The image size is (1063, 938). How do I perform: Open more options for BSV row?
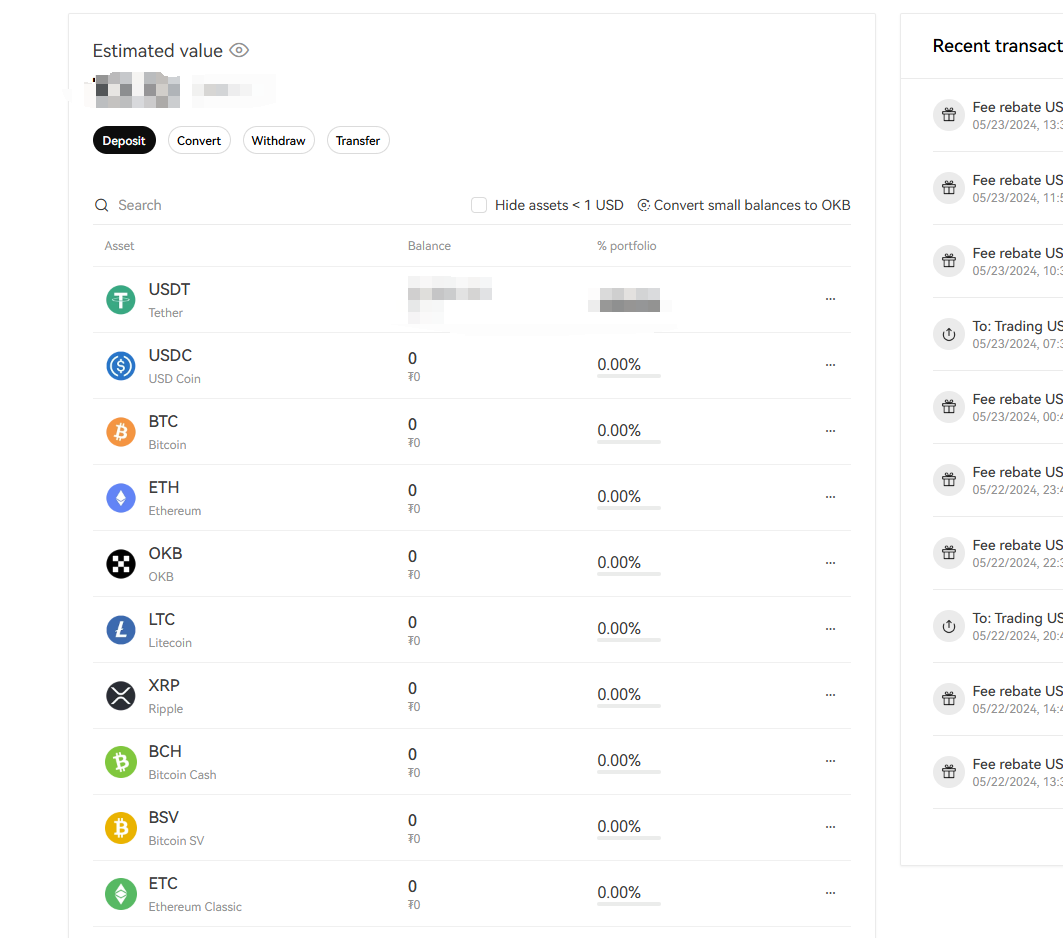click(830, 827)
